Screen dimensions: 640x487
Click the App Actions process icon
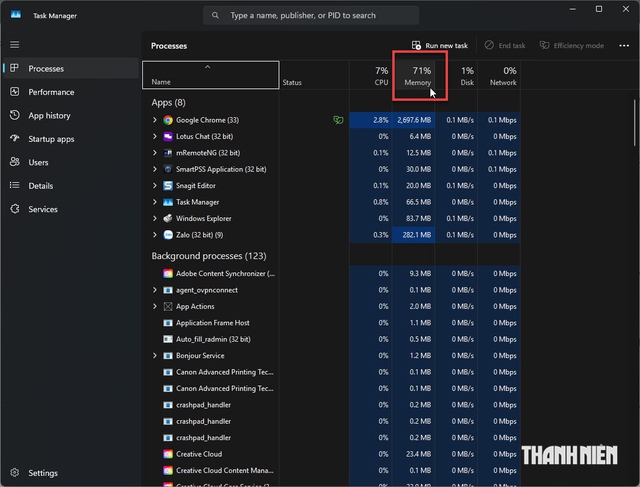[168, 307]
